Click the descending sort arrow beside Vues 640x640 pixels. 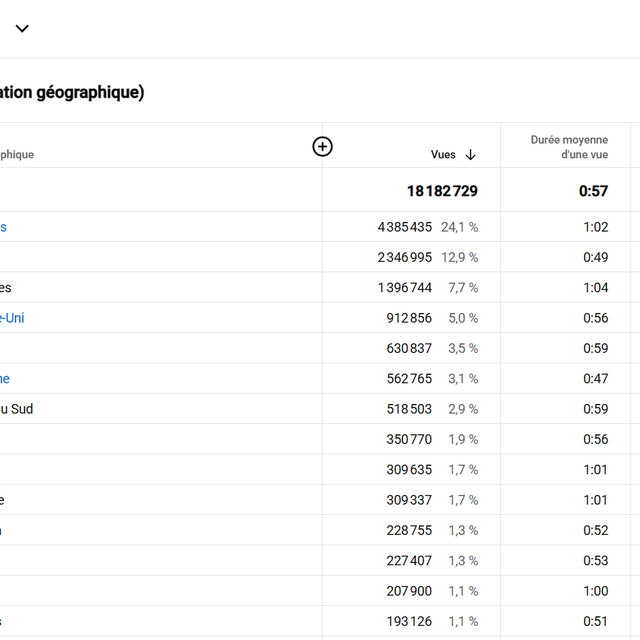(x=471, y=155)
